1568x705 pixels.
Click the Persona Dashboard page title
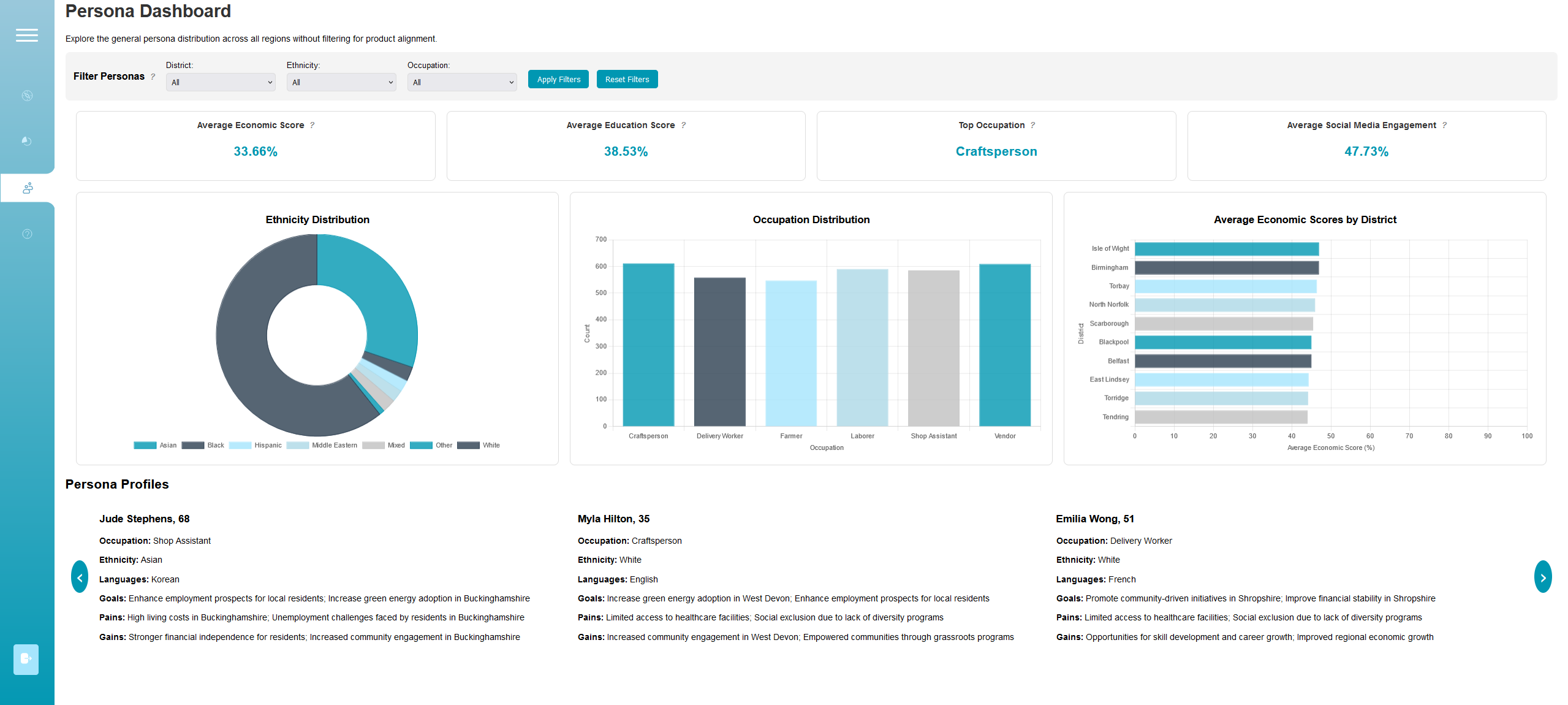point(148,11)
